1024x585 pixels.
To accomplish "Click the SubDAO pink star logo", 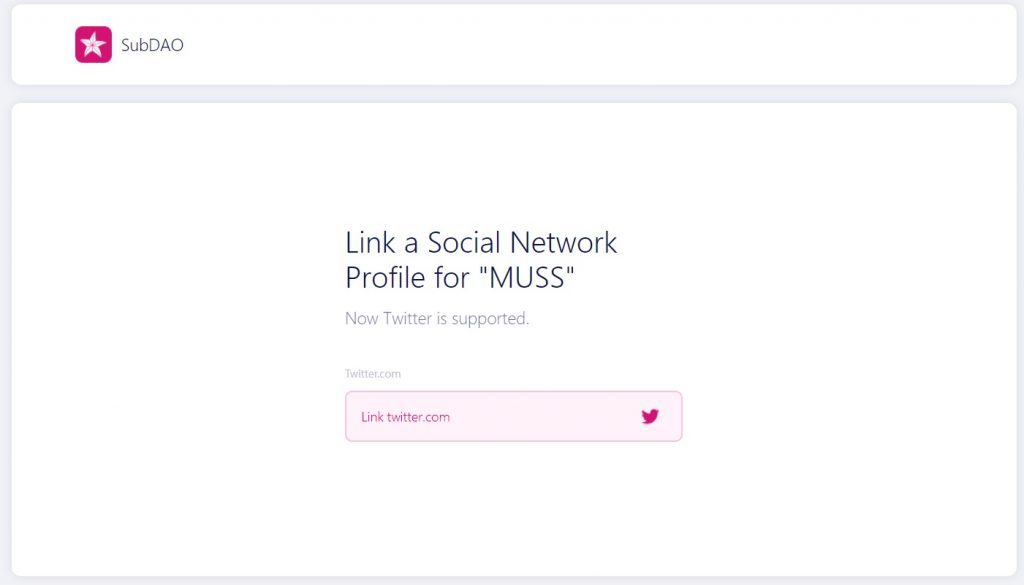I will (x=93, y=44).
